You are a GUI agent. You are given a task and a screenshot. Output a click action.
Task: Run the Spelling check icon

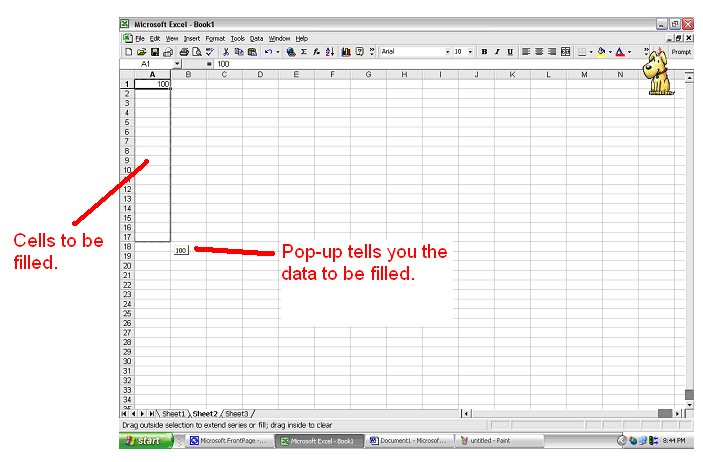pyautogui.click(x=209, y=52)
